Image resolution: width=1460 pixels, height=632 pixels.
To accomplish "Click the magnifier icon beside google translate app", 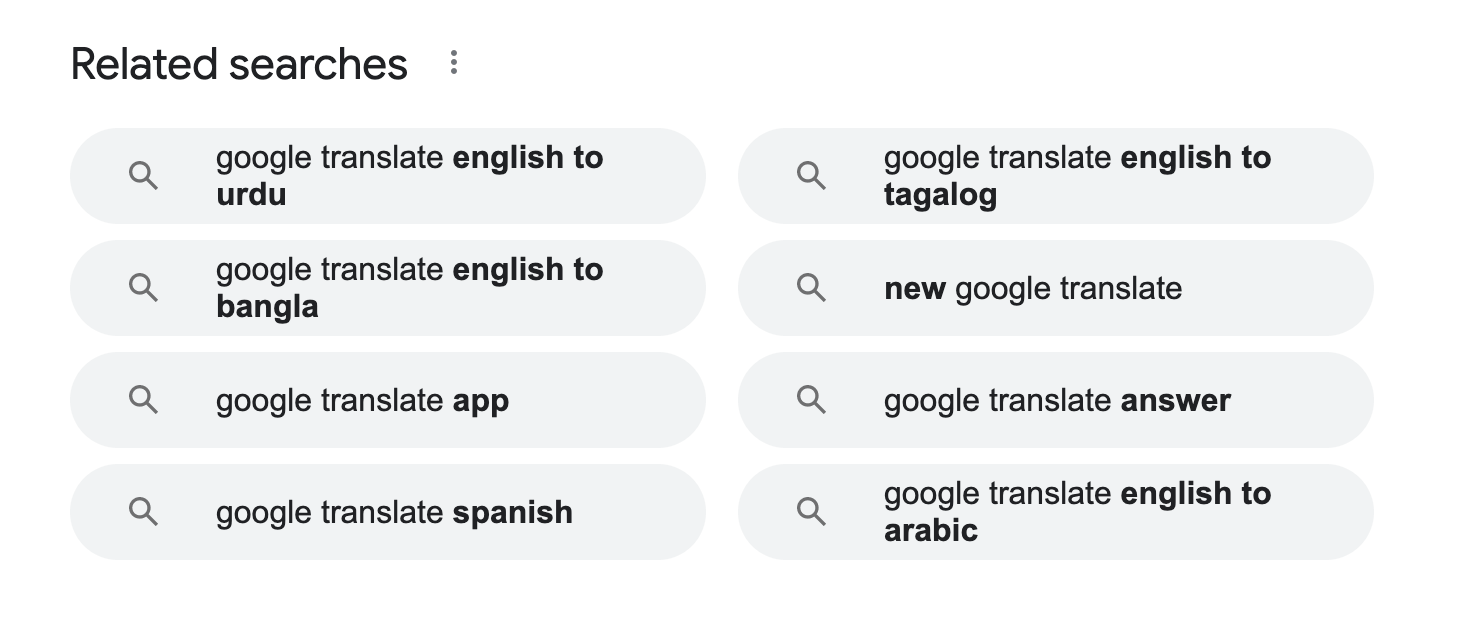I will pyautogui.click(x=144, y=400).
